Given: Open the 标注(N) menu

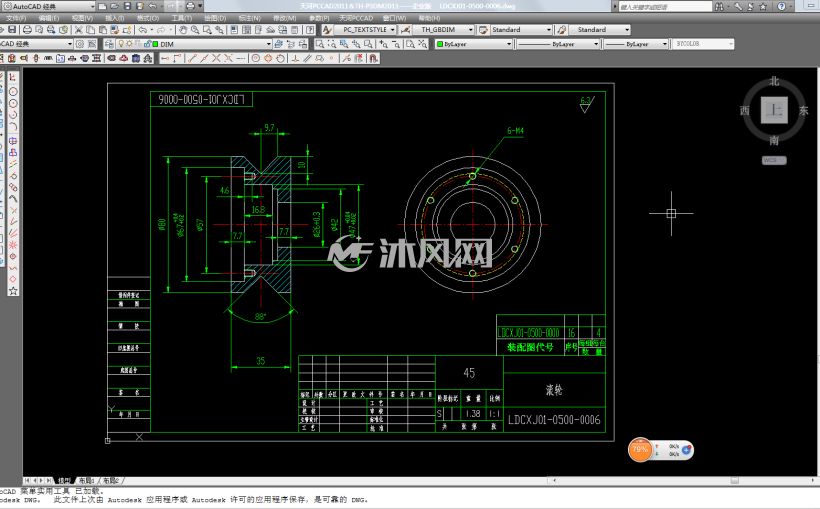Looking at the screenshot, I should coord(249,18).
